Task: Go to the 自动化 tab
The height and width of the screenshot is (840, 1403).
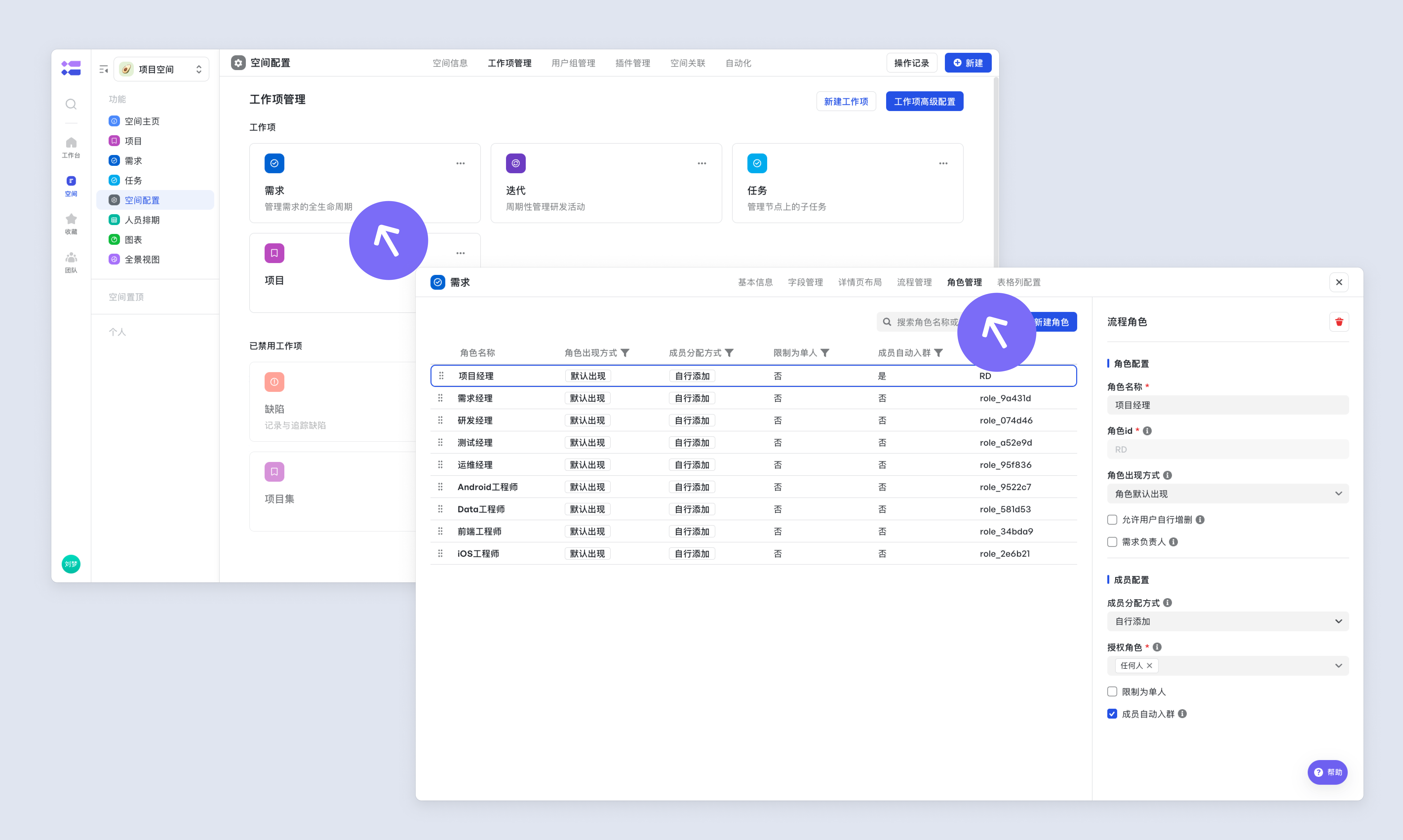Action: [x=738, y=63]
